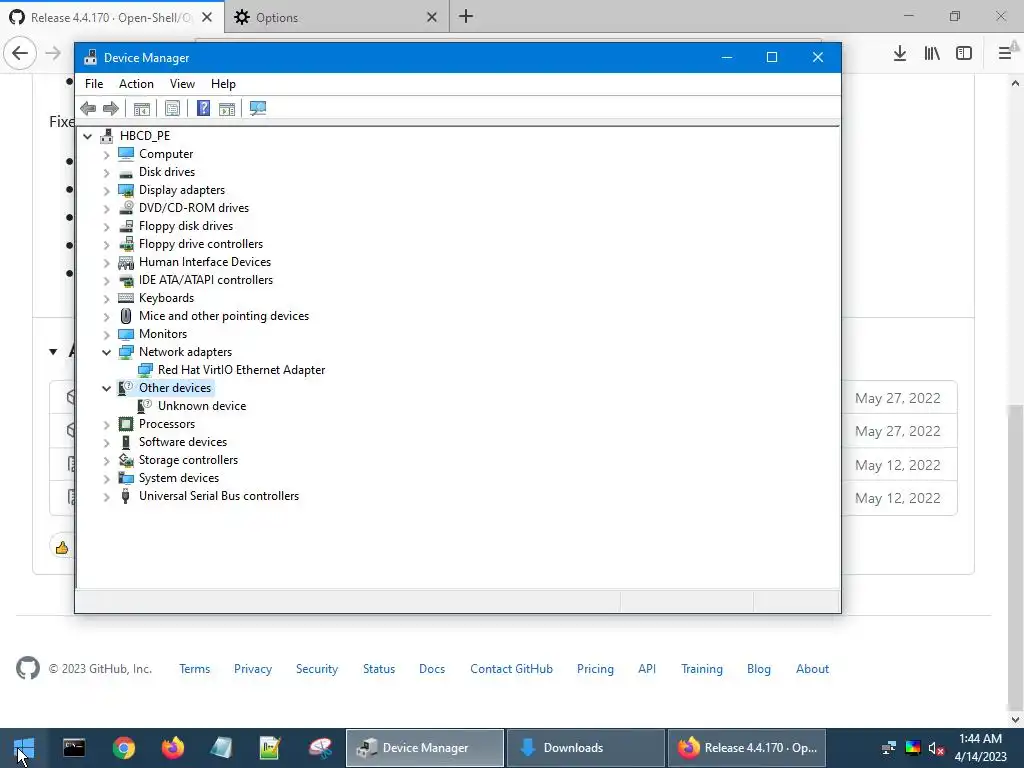The height and width of the screenshot is (768, 1024).
Task: Click the muted speaker tray icon
Action: (x=936, y=748)
